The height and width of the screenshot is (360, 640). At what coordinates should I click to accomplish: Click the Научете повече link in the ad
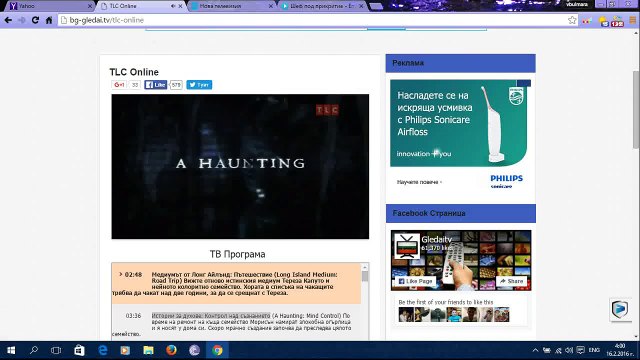click(419, 182)
